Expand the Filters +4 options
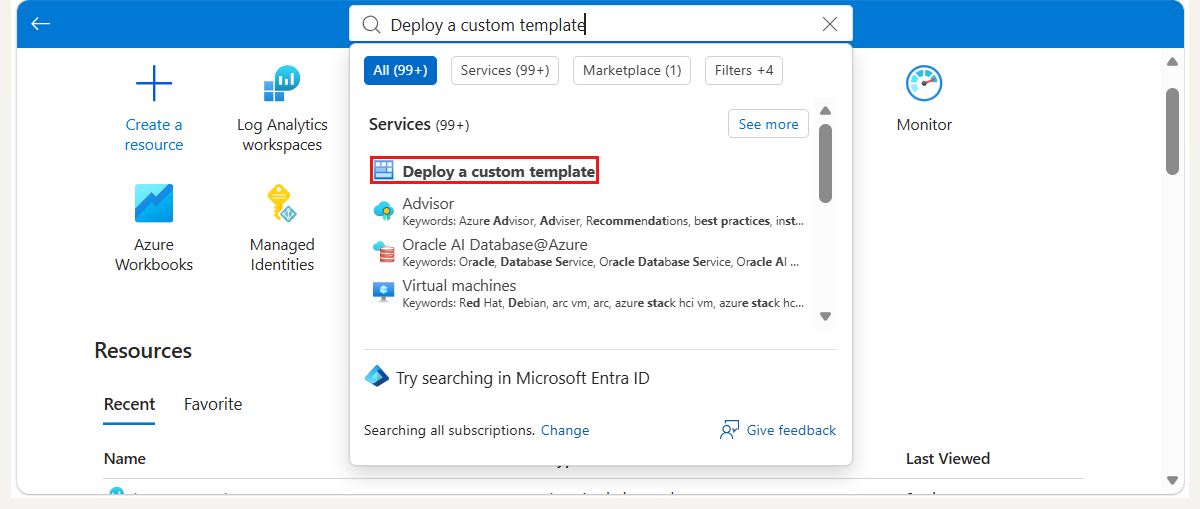Image resolution: width=1200 pixels, height=509 pixels. click(744, 70)
